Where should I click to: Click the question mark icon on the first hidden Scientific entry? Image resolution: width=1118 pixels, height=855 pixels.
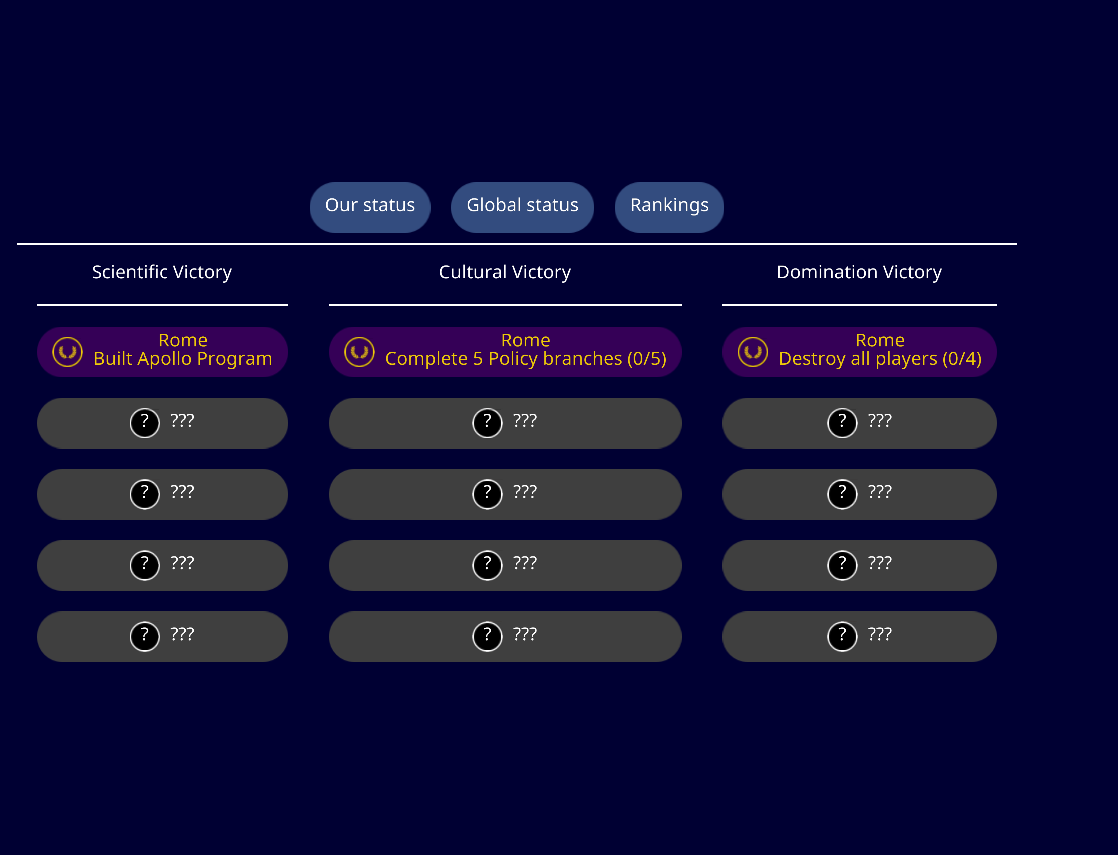pos(144,422)
